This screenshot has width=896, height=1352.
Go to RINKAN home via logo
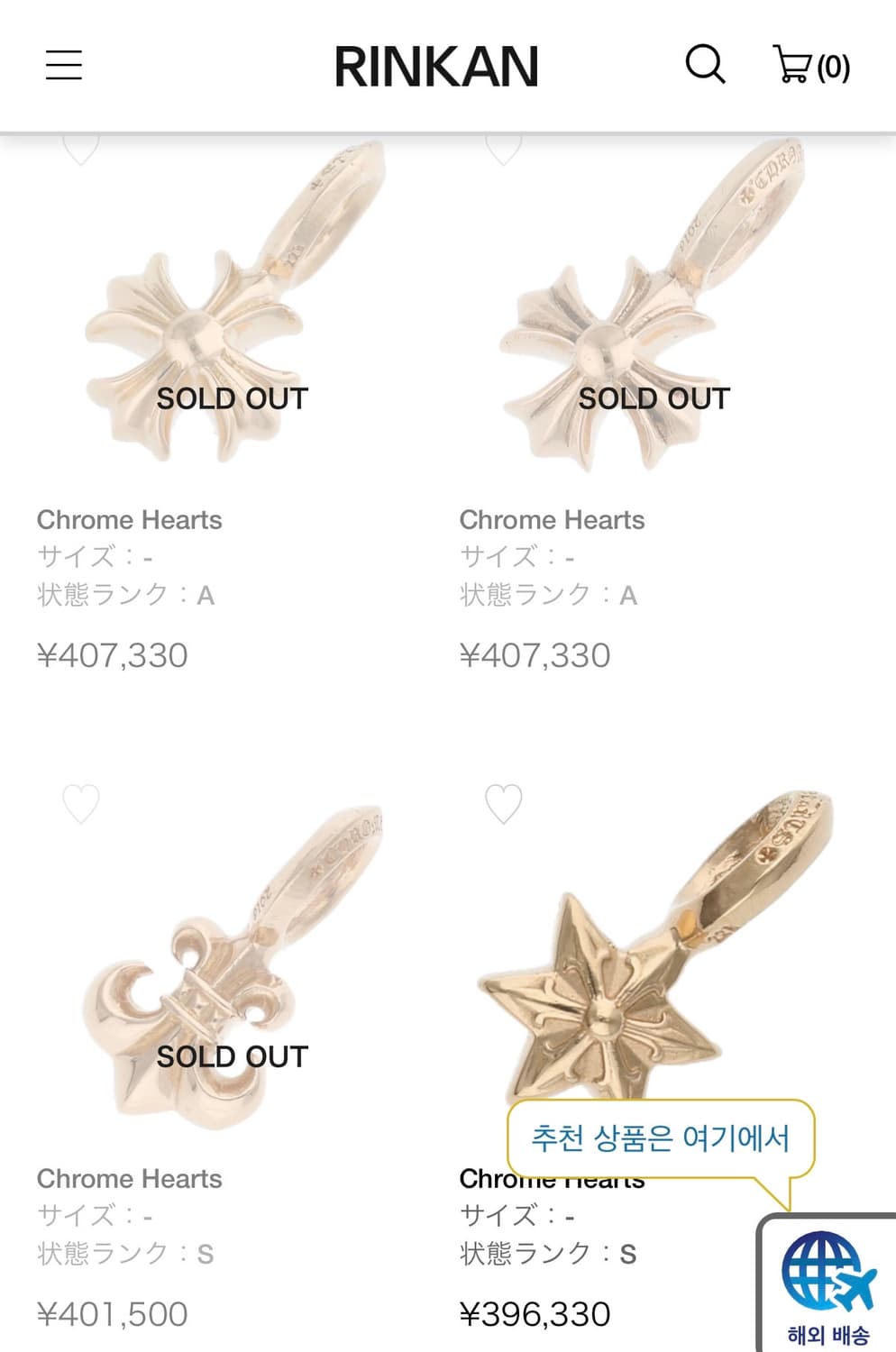pos(436,67)
